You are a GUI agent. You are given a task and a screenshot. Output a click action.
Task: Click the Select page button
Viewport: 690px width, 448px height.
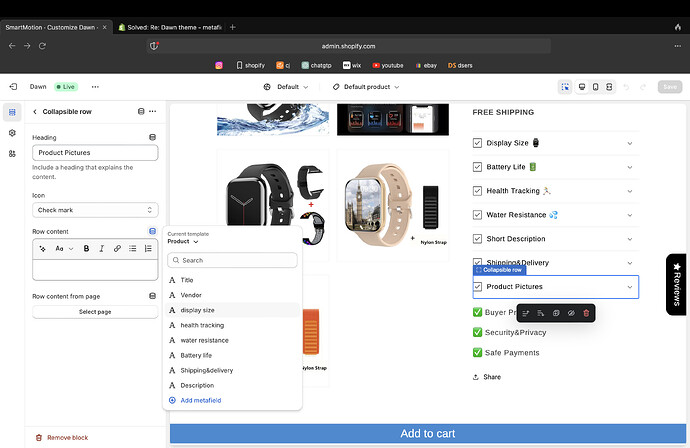[x=95, y=312]
